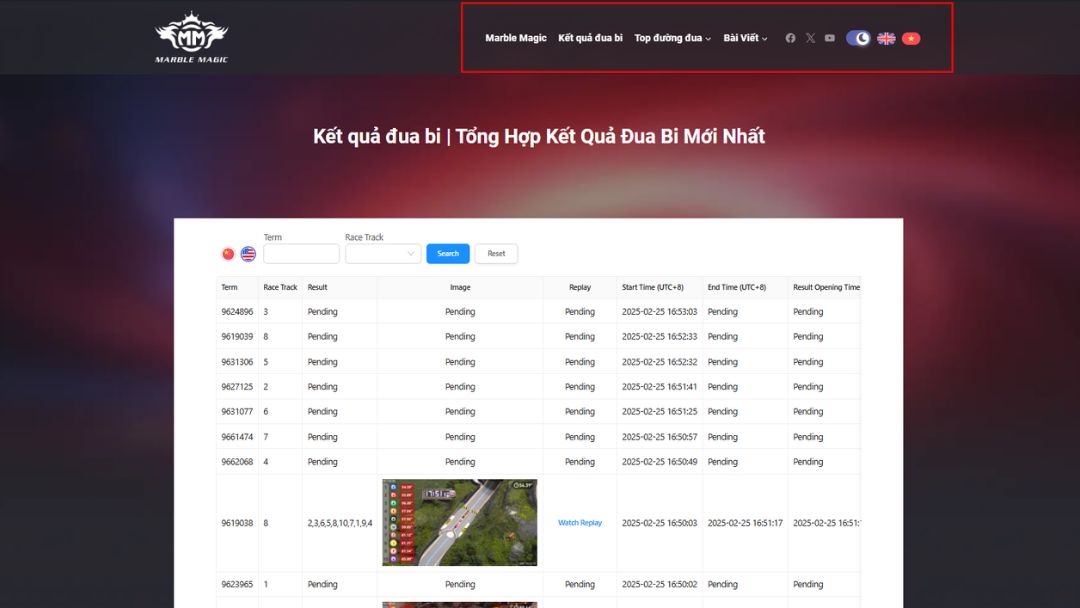Click start time 2025-02-25 16:50:57
The width and height of the screenshot is (1080, 608).
tap(659, 437)
